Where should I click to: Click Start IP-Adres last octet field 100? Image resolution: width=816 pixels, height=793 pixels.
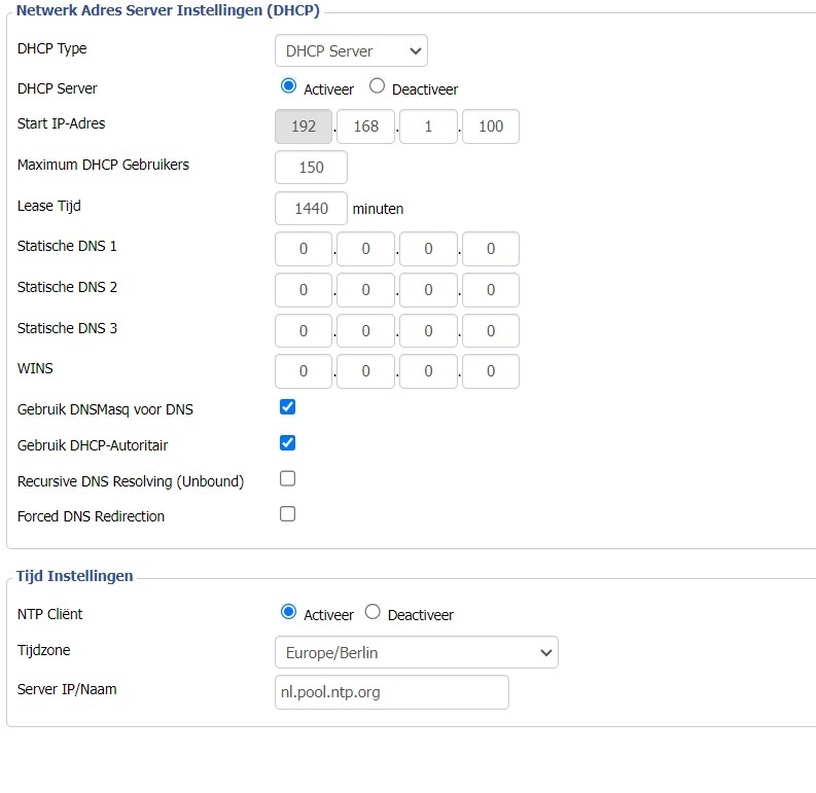pyautogui.click(x=491, y=126)
